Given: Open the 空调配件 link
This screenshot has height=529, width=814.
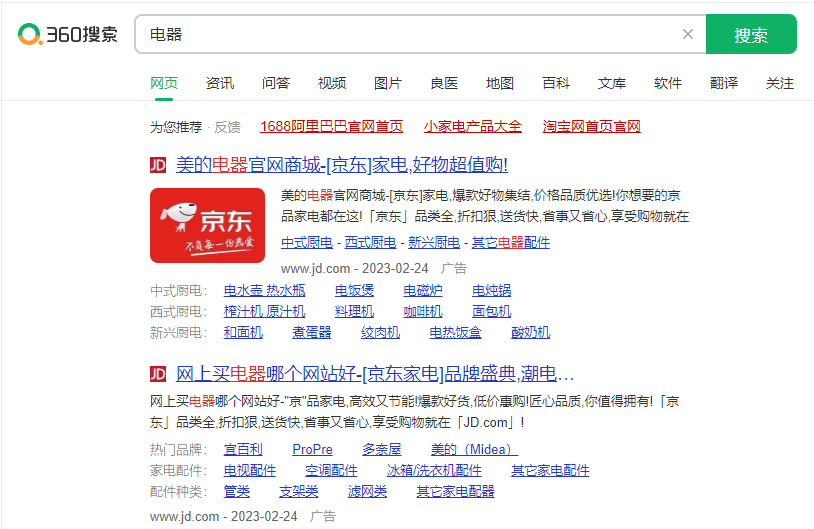Looking at the screenshot, I should 331,471.
